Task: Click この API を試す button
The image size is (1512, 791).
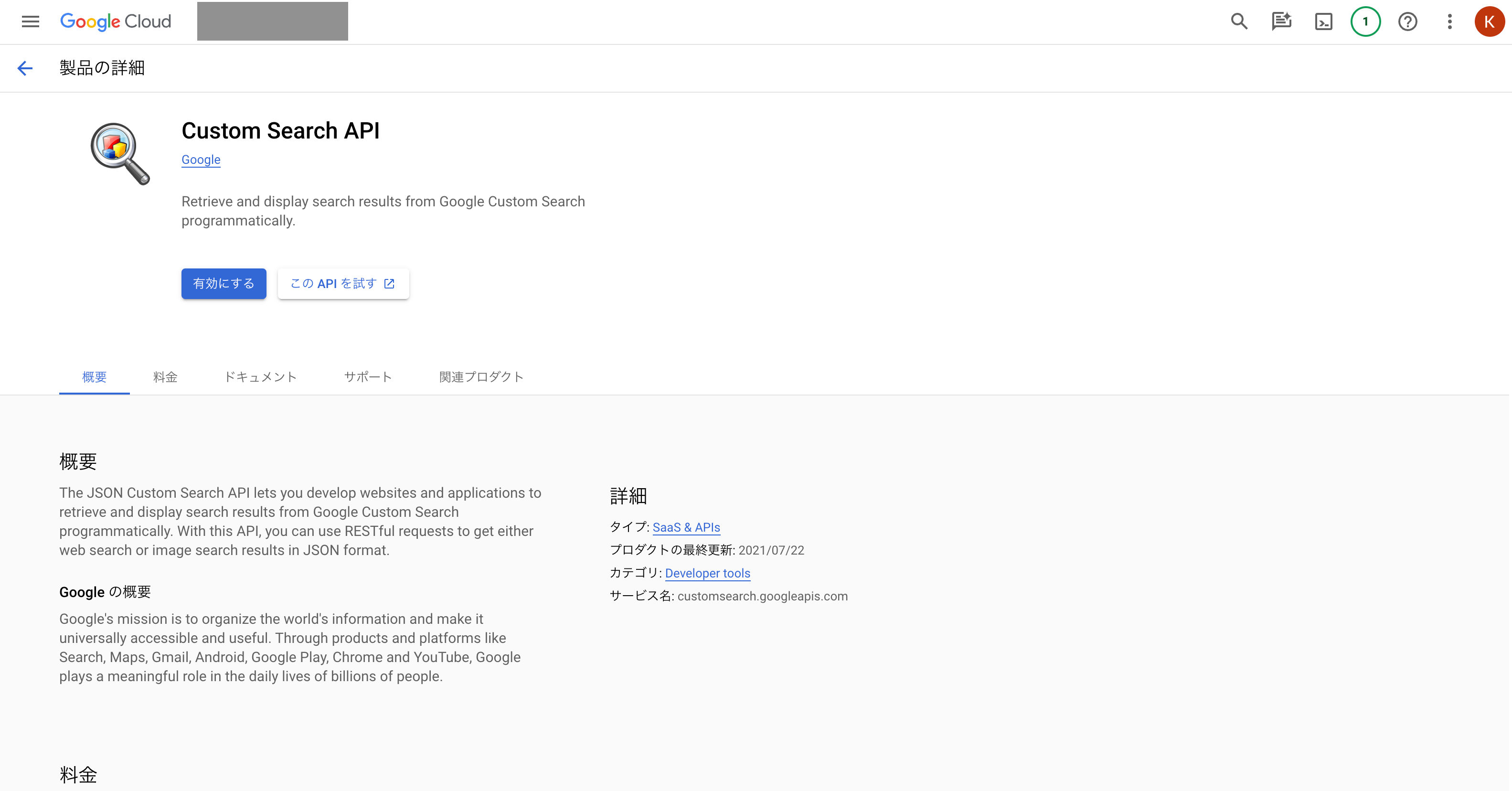Action: tap(343, 284)
